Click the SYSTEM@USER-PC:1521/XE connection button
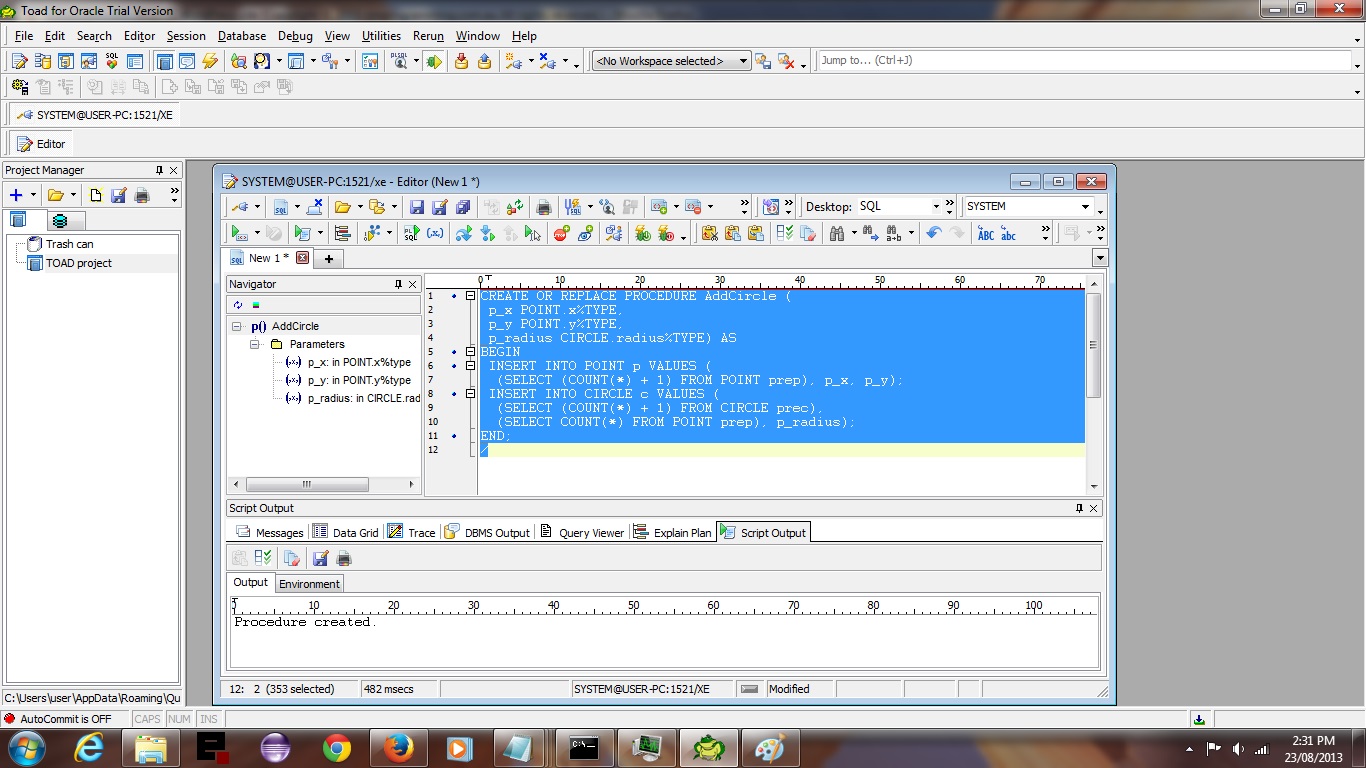This screenshot has width=1366, height=768. [x=94, y=115]
